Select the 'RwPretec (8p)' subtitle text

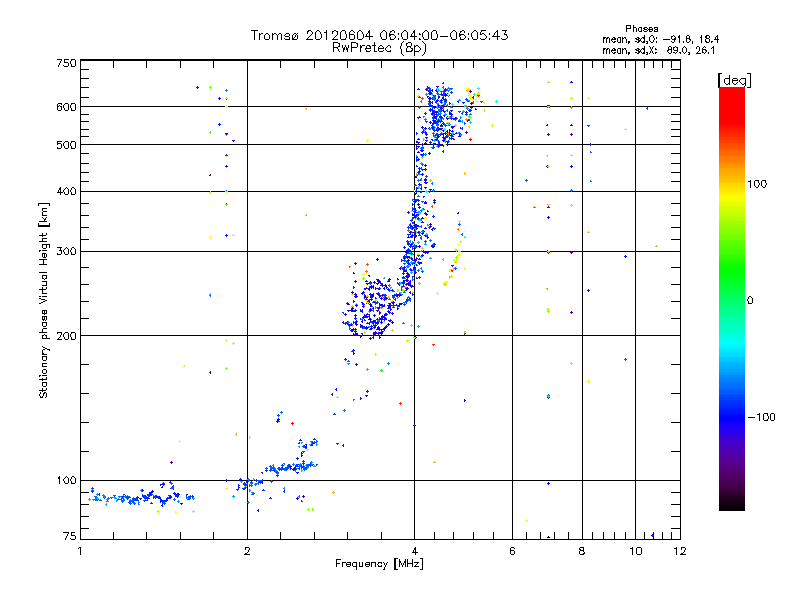click(x=379, y=48)
